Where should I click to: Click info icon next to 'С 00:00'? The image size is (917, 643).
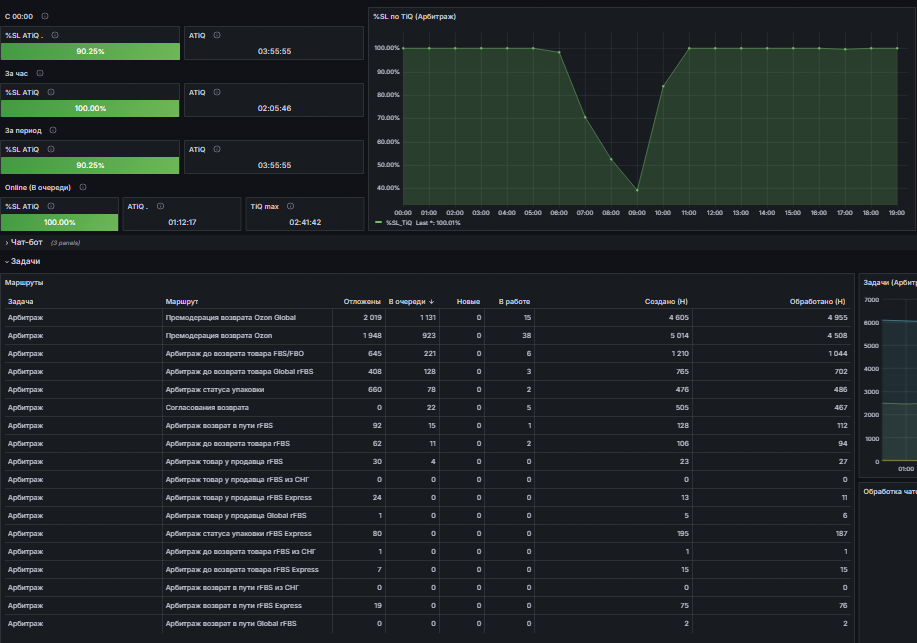tap(45, 16)
